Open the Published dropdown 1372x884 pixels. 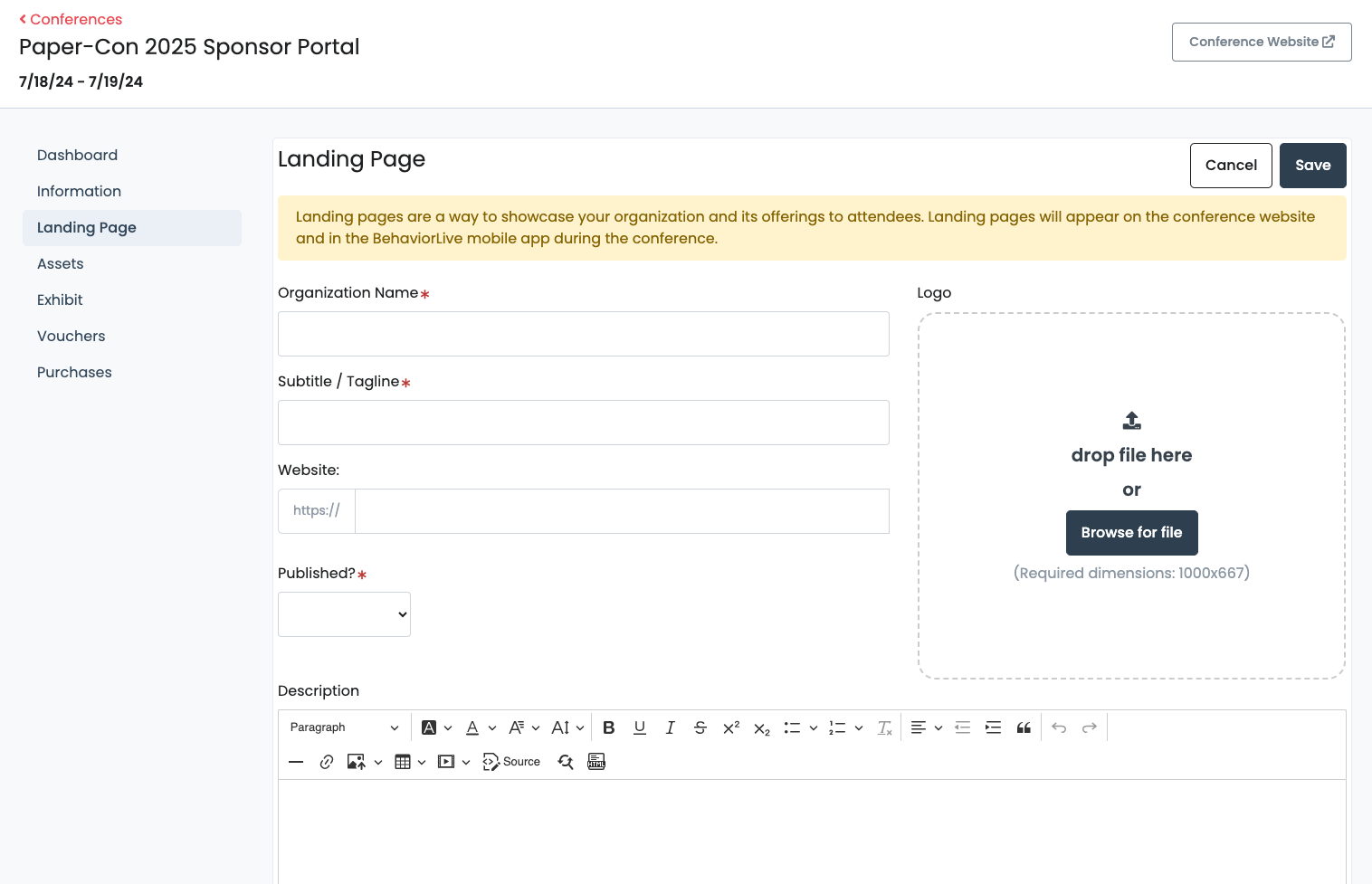(x=344, y=613)
